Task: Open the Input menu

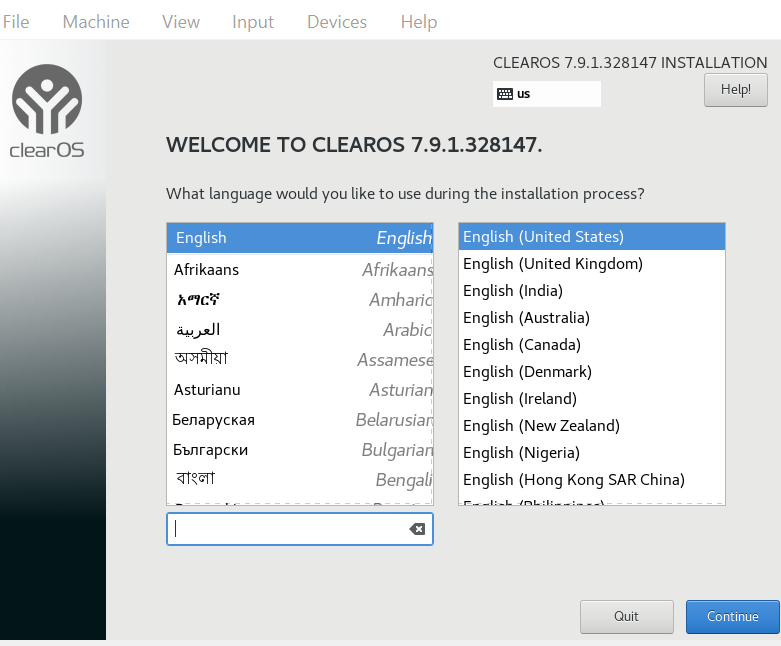Action: tap(253, 22)
